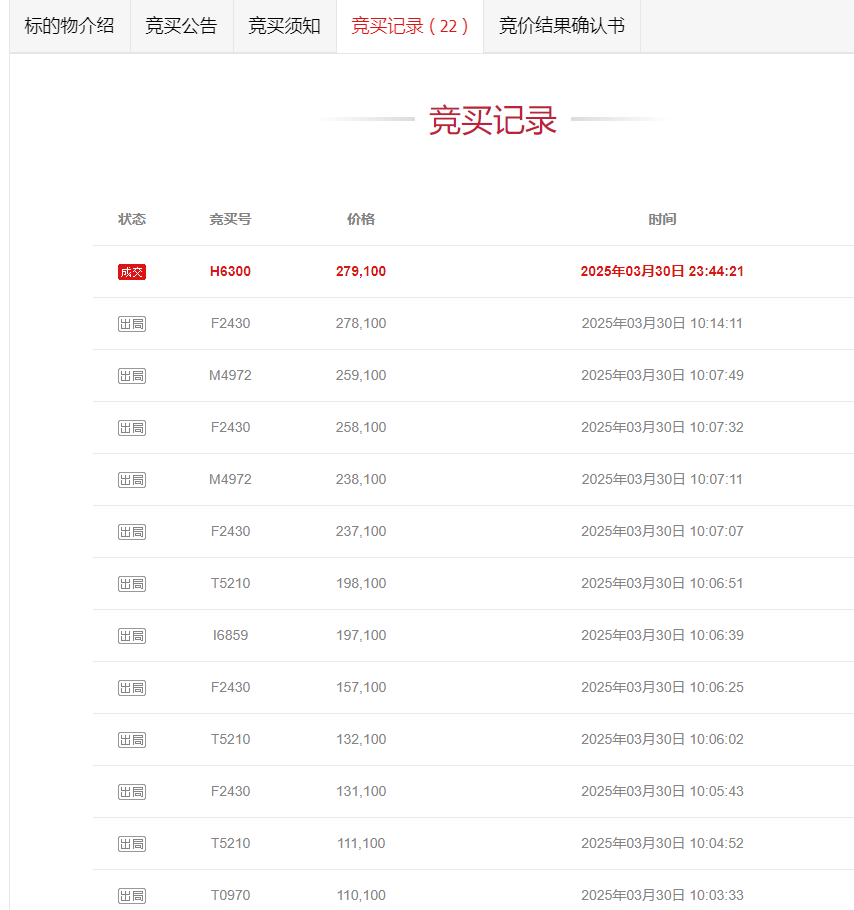
Task: Click bidder T5210 in the 111,100 row
Action: [x=230, y=843]
